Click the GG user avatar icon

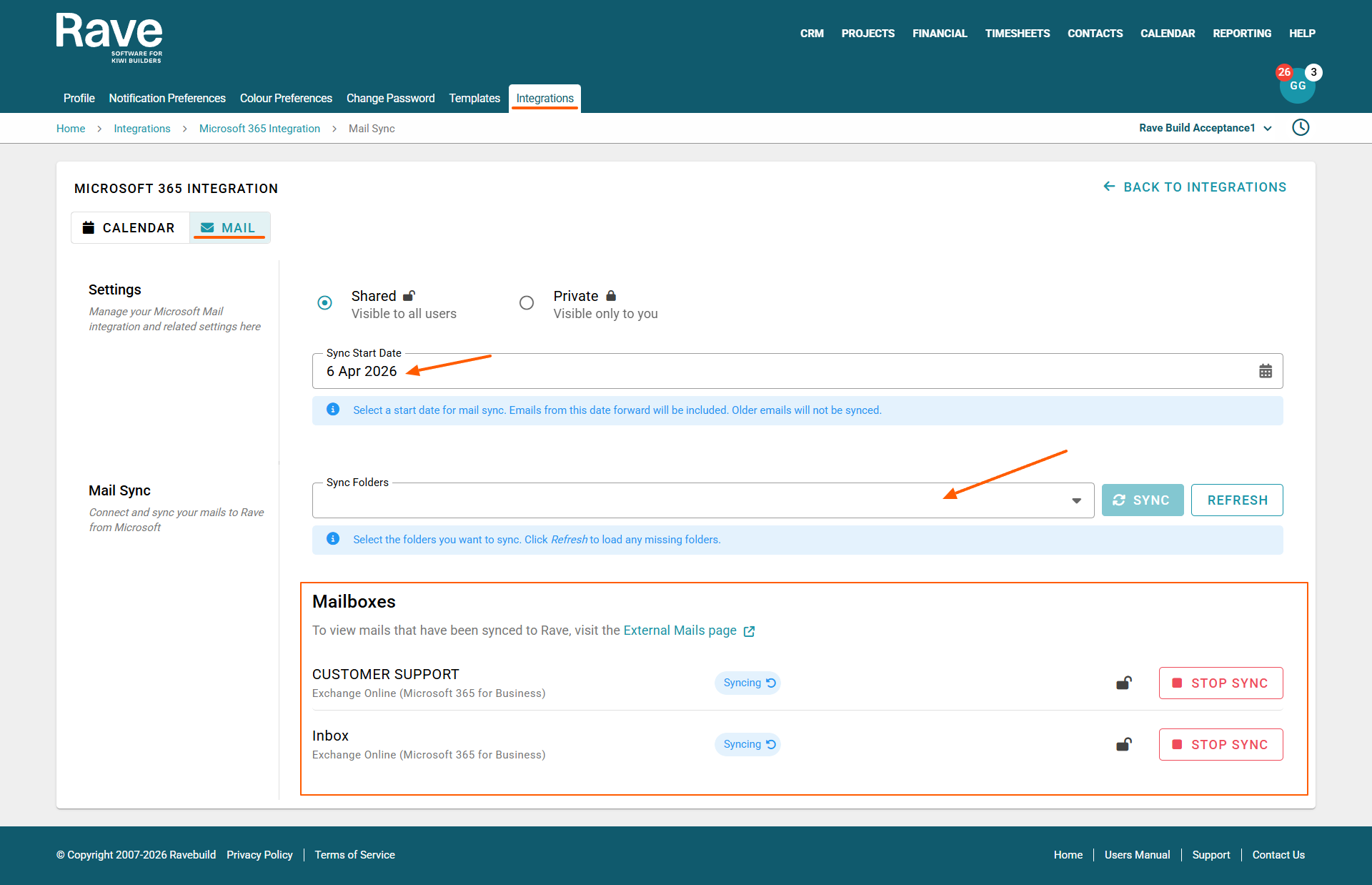(x=1297, y=88)
